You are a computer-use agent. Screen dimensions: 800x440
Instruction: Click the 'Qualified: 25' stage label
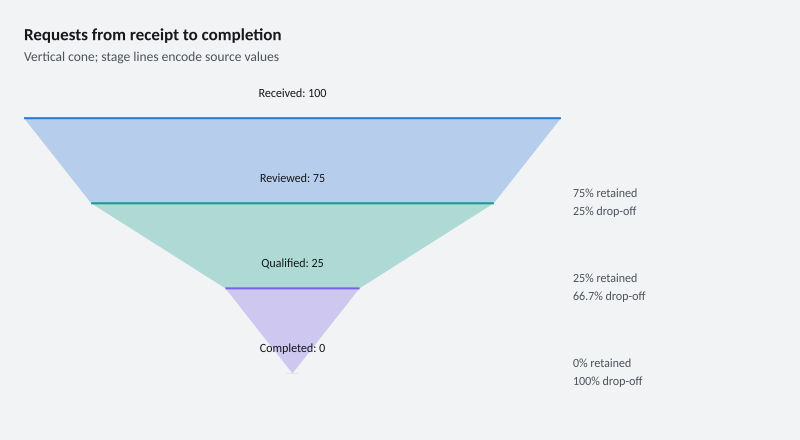[292, 263]
